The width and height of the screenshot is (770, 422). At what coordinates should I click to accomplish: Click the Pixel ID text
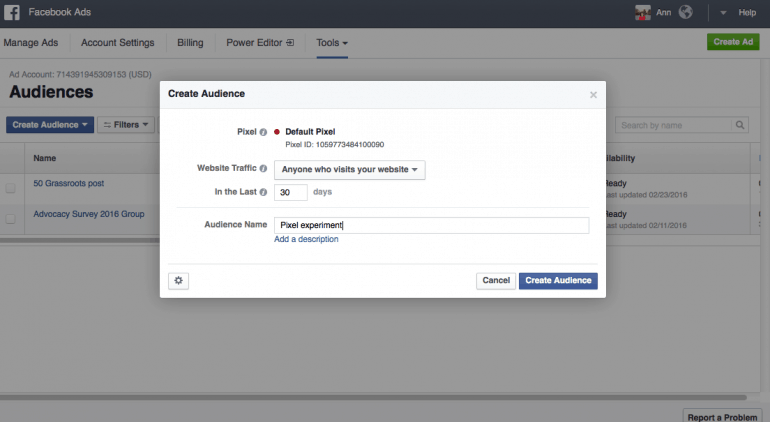tap(334, 144)
